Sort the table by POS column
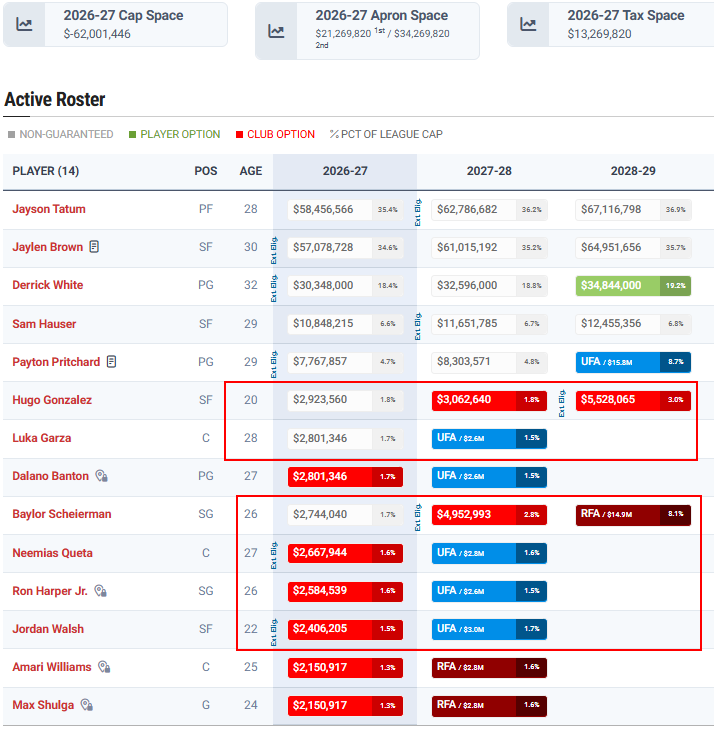This screenshot has height=743, width=714. coord(206,171)
